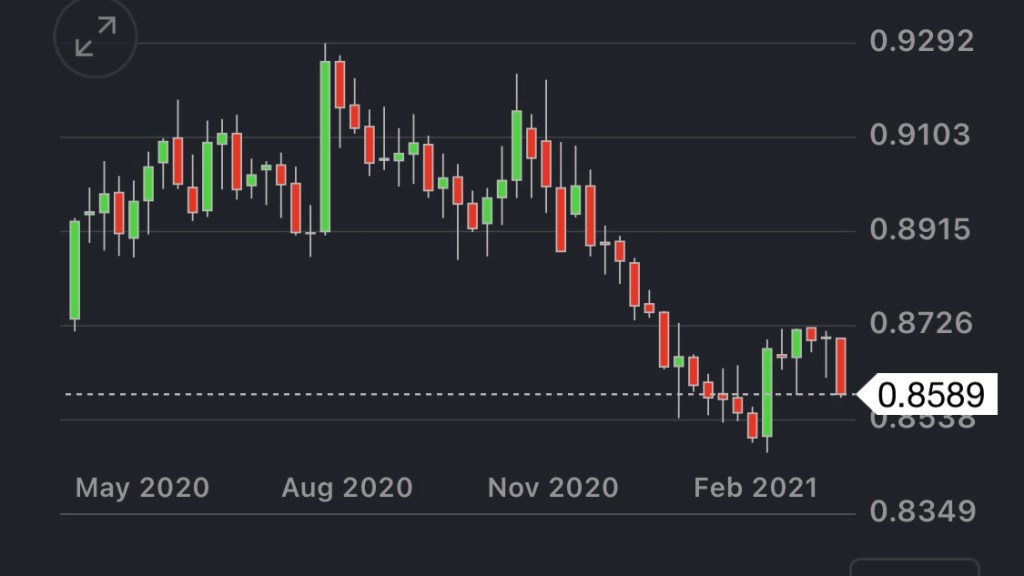Click the 0.9292 price axis label

coord(920,42)
